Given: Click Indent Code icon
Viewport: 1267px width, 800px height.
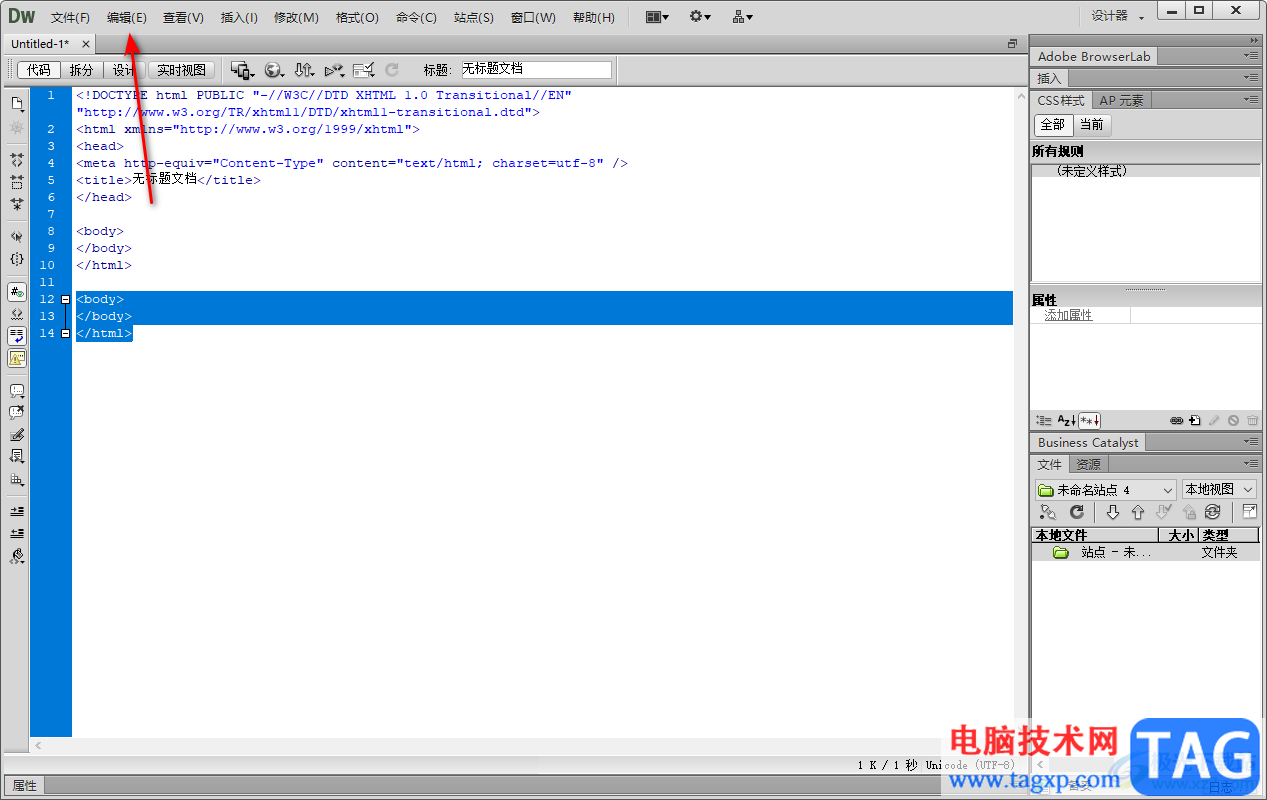Looking at the screenshot, I should pyautogui.click(x=17, y=512).
